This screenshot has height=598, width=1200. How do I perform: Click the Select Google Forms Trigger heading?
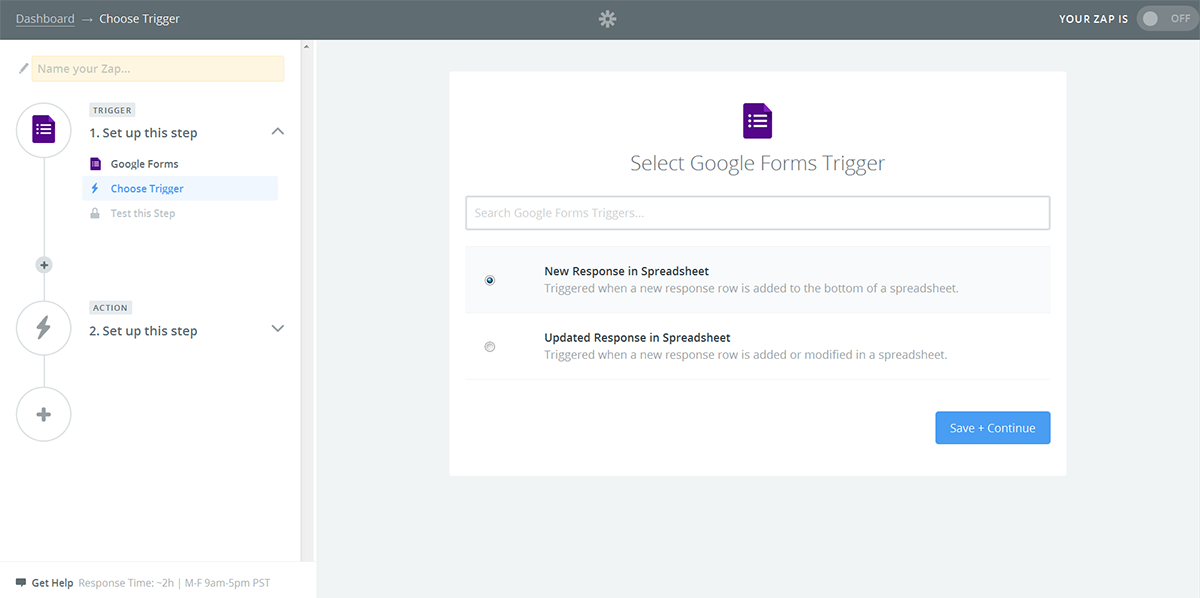click(x=757, y=163)
